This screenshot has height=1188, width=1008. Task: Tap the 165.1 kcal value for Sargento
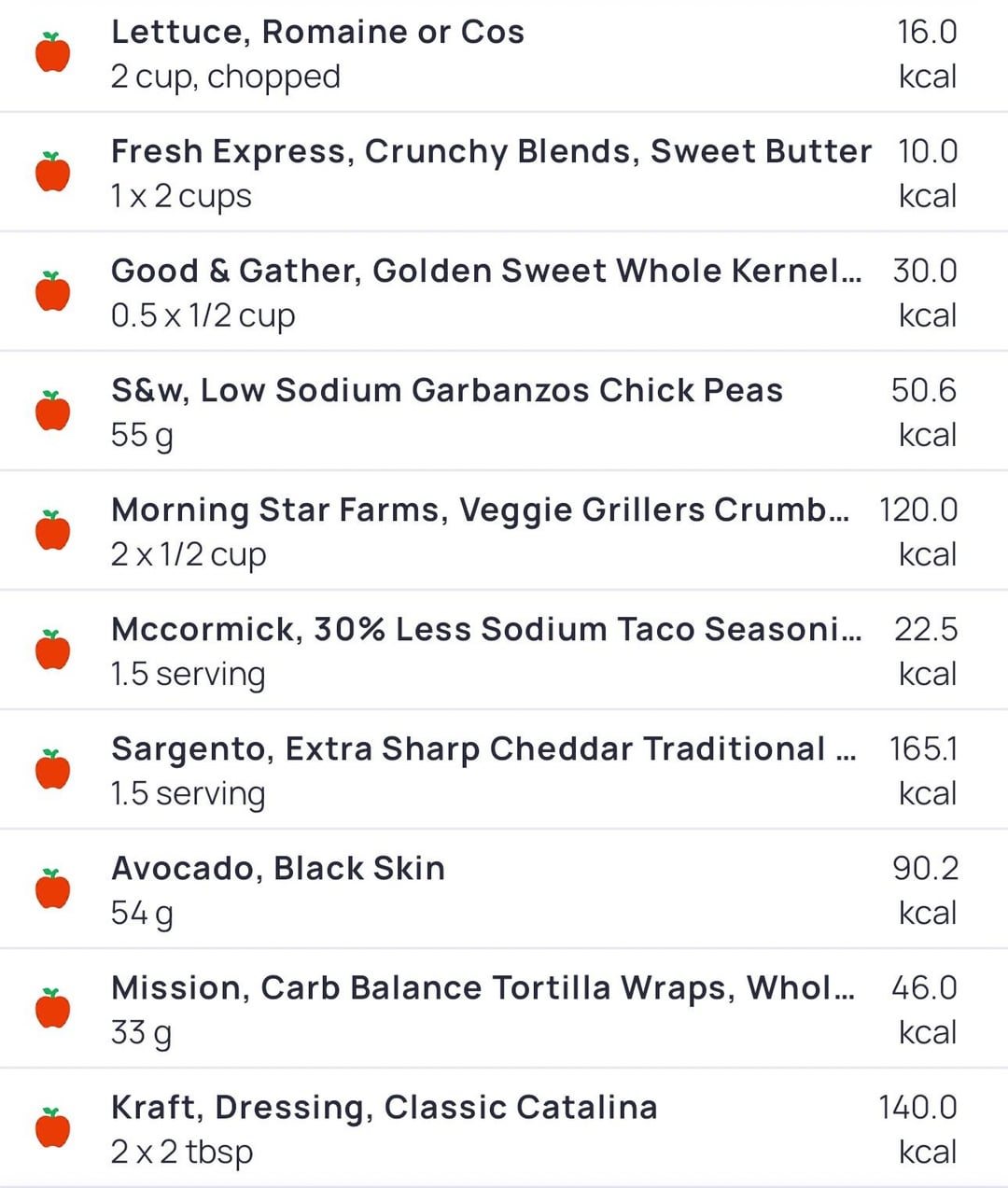(x=924, y=771)
